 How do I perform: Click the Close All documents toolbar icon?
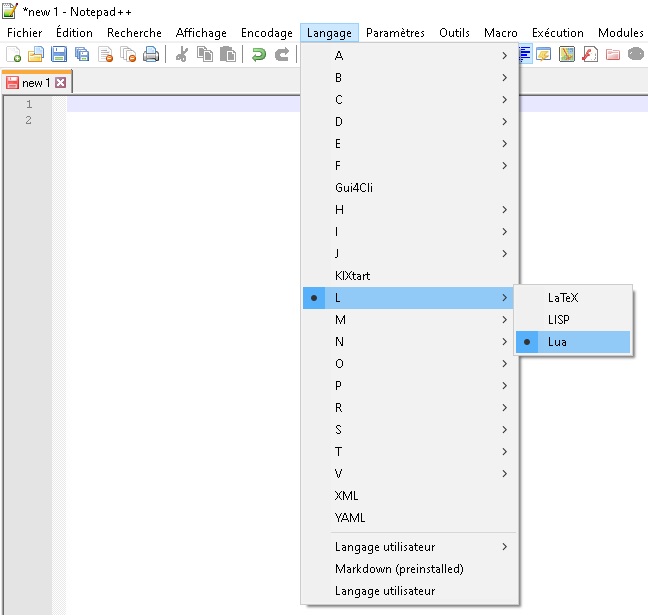click(x=129, y=54)
